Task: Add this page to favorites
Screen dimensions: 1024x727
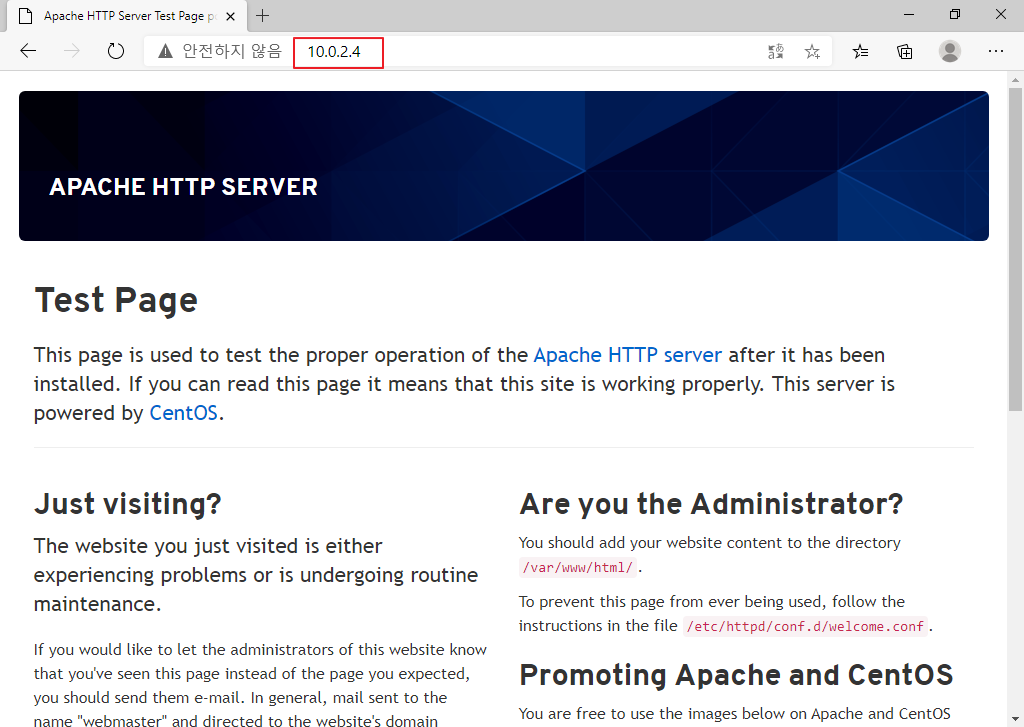Action: [x=812, y=52]
